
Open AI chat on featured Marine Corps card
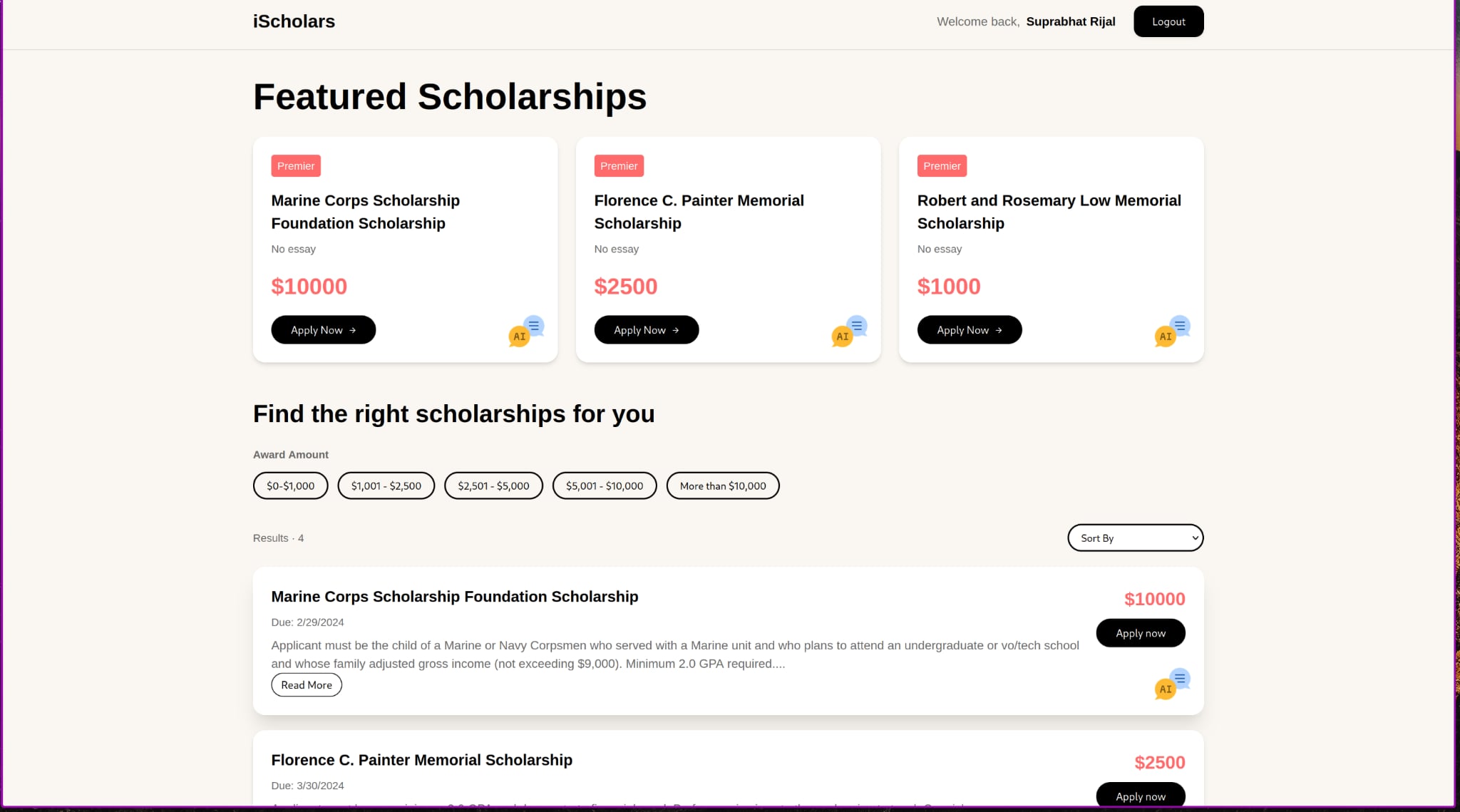point(526,331)
